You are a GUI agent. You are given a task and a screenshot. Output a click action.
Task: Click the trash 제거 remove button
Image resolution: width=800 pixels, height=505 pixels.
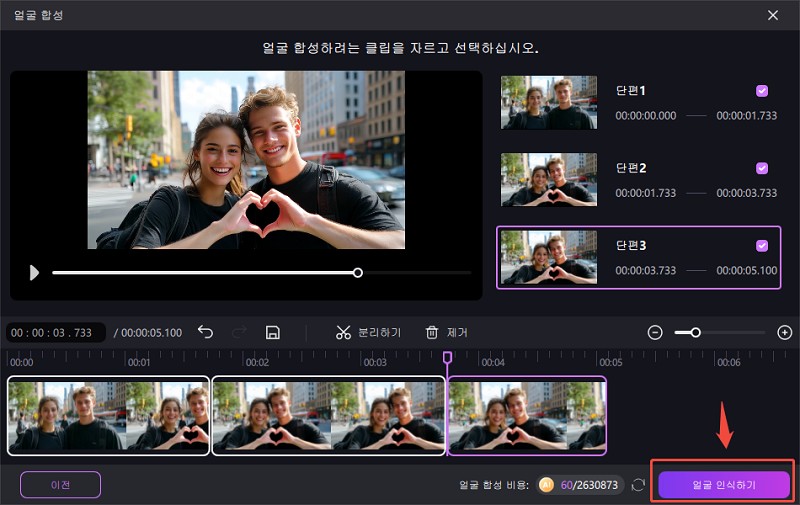click(446, 333)
